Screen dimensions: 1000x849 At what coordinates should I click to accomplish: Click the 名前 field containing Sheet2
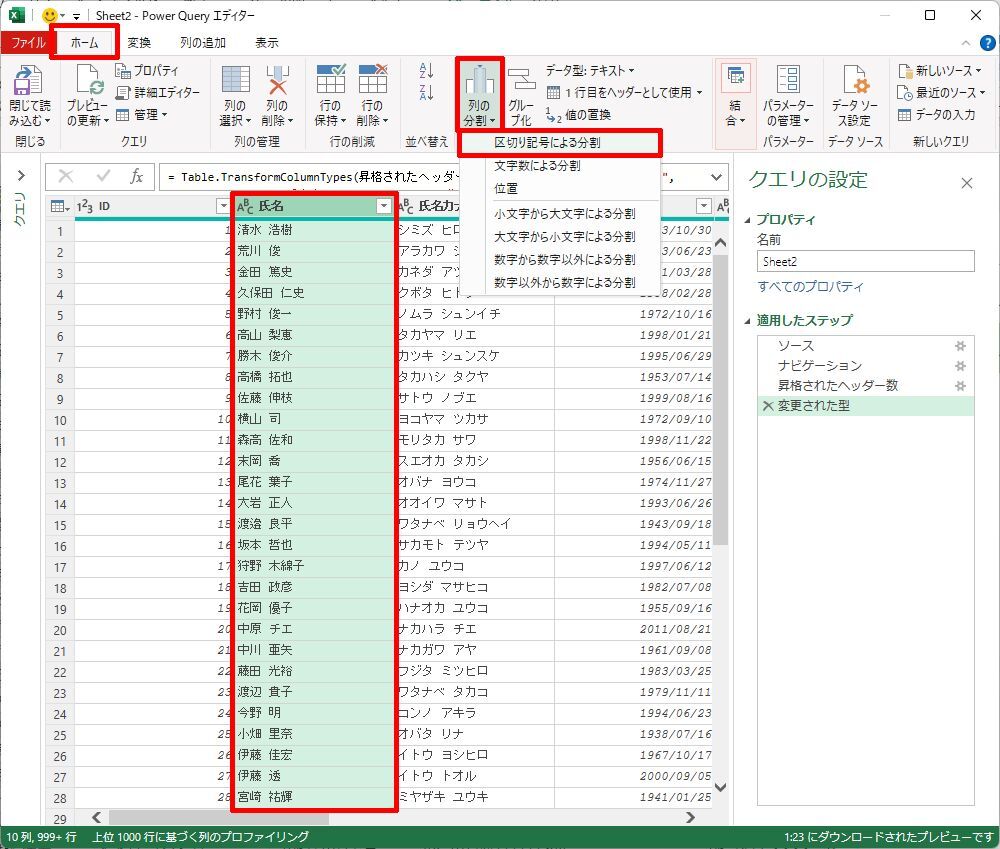pyautogui.click(x=865, y=261)
